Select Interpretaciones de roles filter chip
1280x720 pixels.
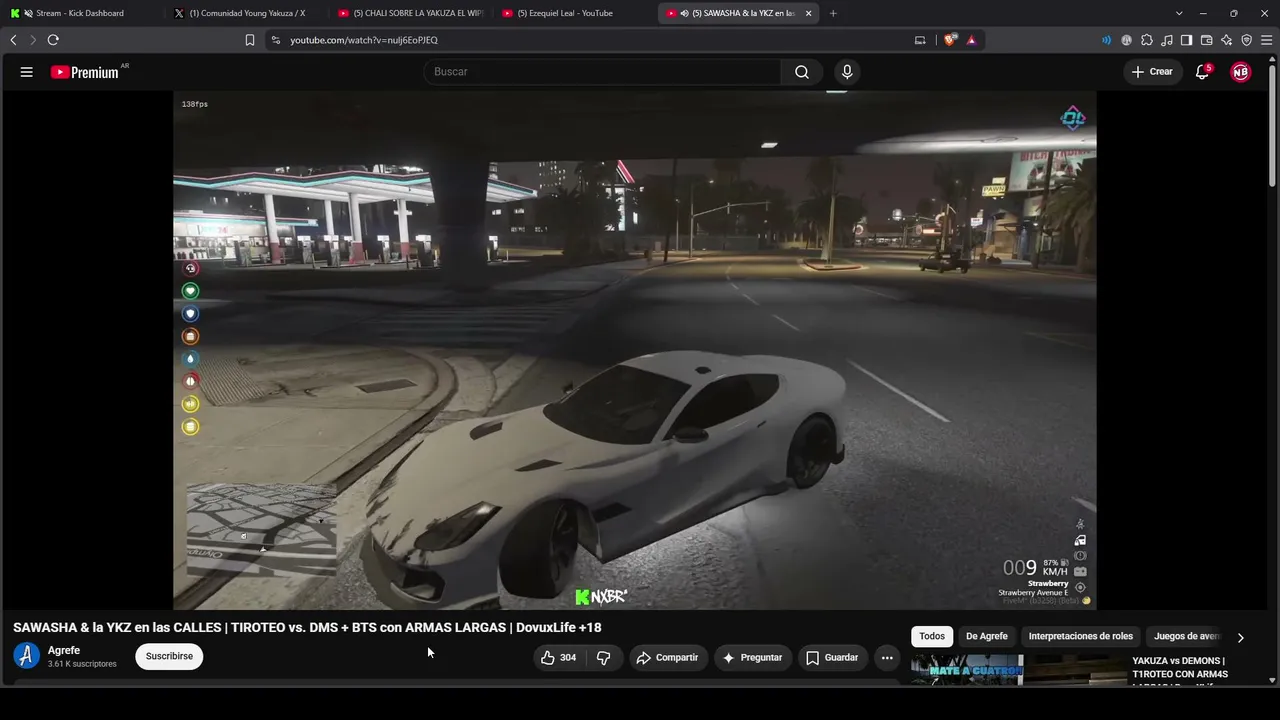point(1081,636)
